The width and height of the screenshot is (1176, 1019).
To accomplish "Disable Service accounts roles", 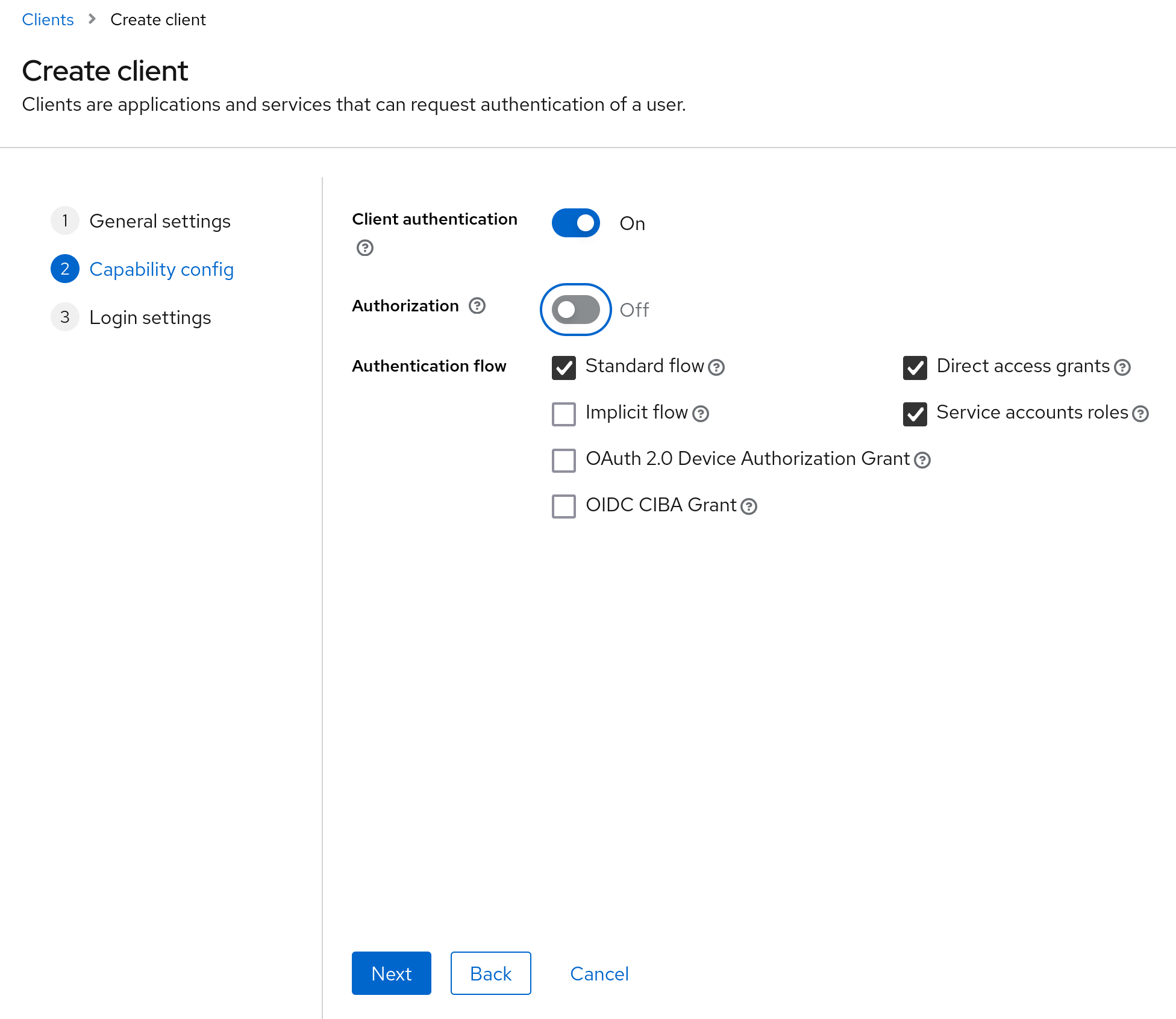I will coord(915,414).
